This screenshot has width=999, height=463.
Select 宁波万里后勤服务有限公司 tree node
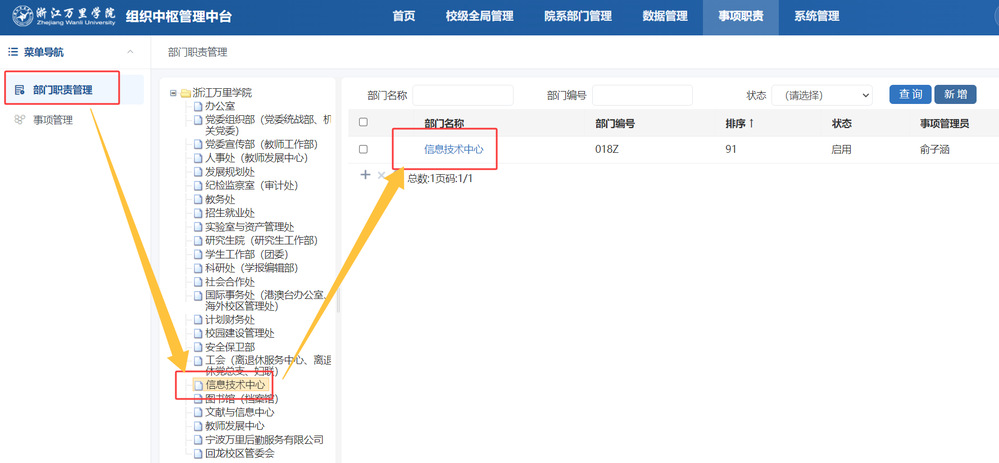[x=264, y=439]
